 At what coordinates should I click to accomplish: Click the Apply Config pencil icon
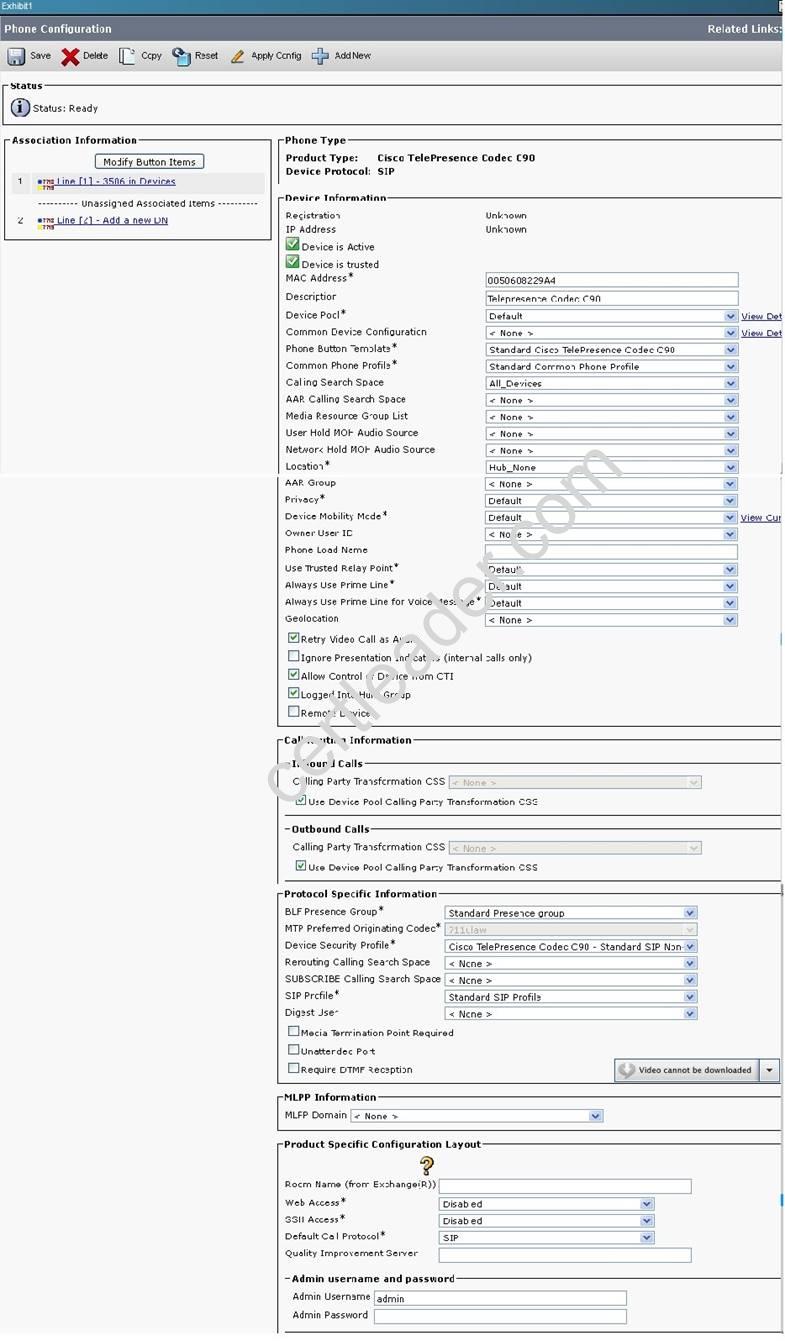pos(238,56)
